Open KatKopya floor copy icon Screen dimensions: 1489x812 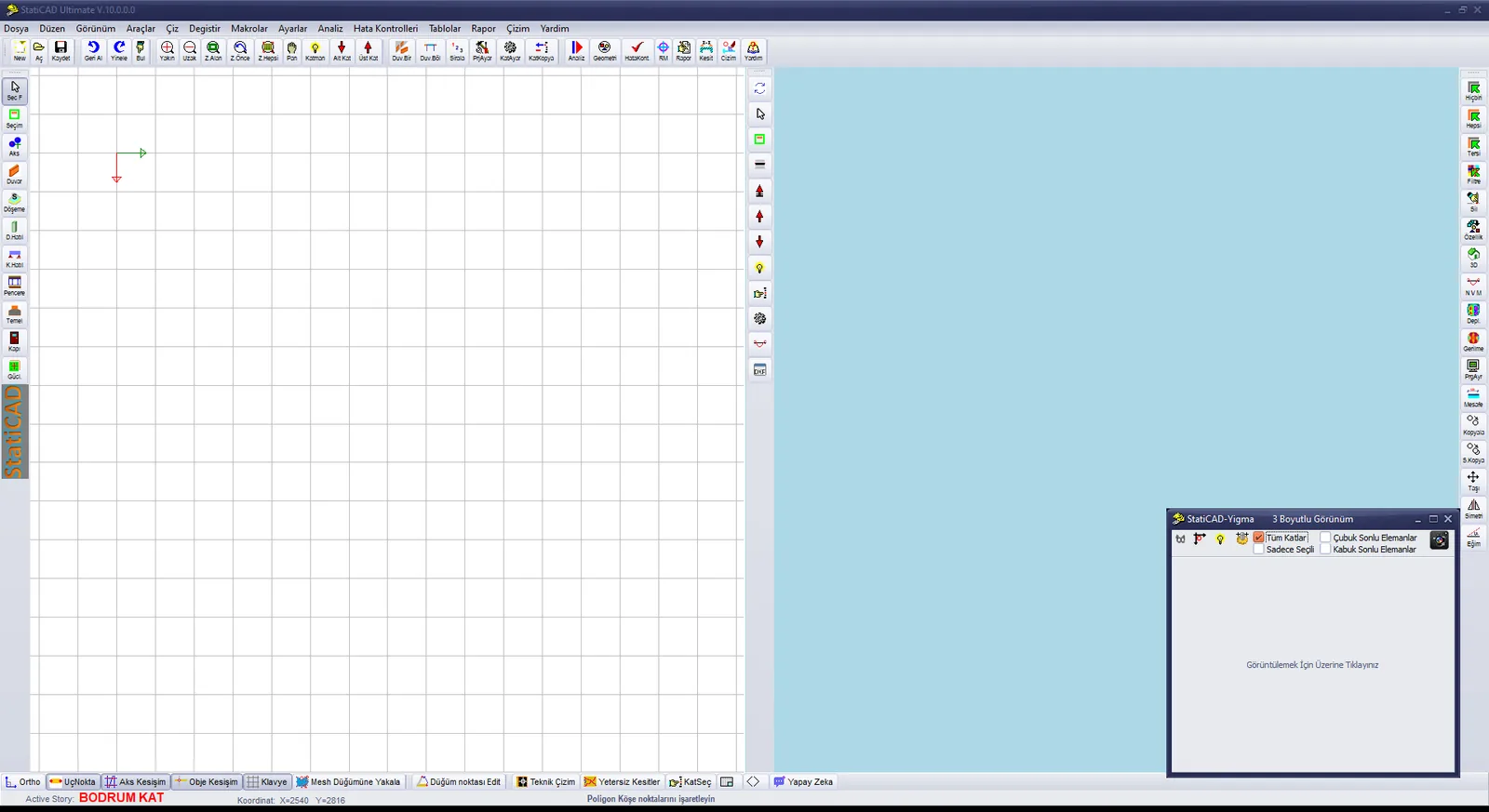(x=542, y=50)
